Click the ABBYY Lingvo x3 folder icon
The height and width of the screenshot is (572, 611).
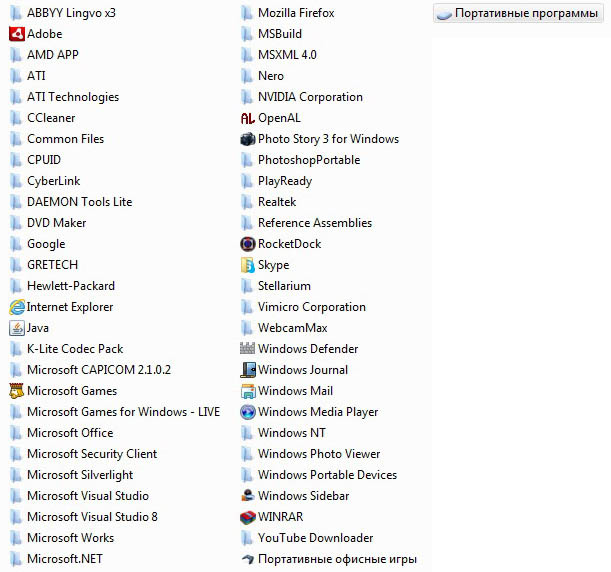(x=16, y=13)
